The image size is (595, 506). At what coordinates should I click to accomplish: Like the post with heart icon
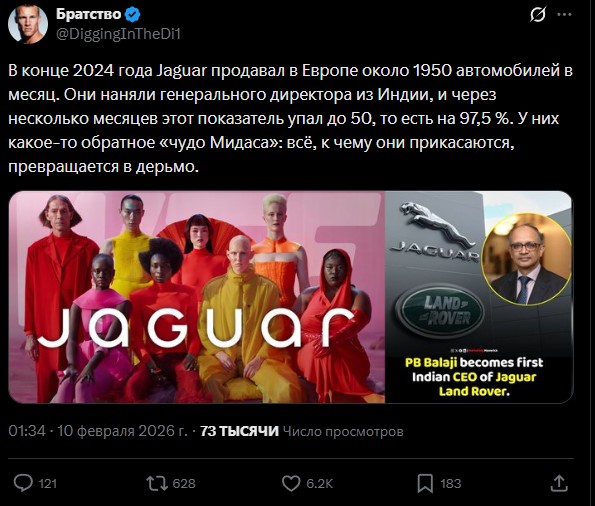(x=291, y=483)
